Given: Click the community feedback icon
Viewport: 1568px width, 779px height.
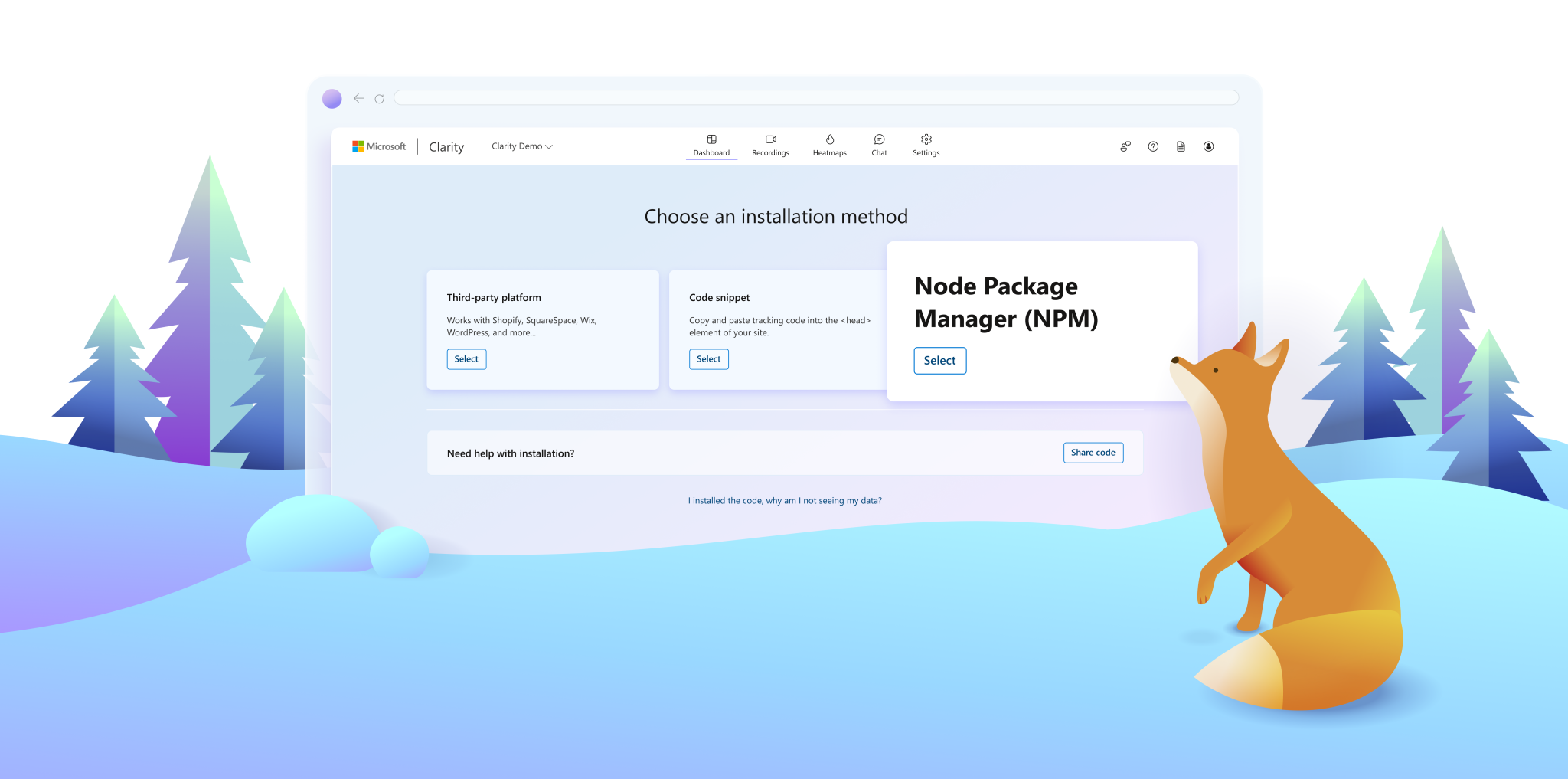Looking at the screenshot, I should tap(1125, 146).
